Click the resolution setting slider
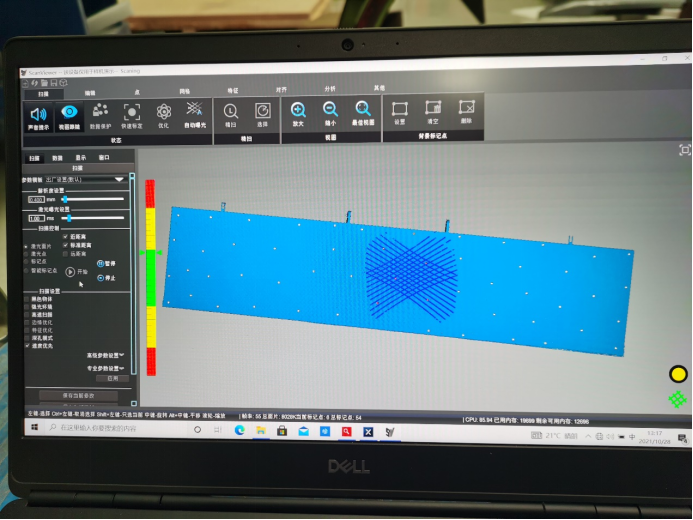 (65, 199)
